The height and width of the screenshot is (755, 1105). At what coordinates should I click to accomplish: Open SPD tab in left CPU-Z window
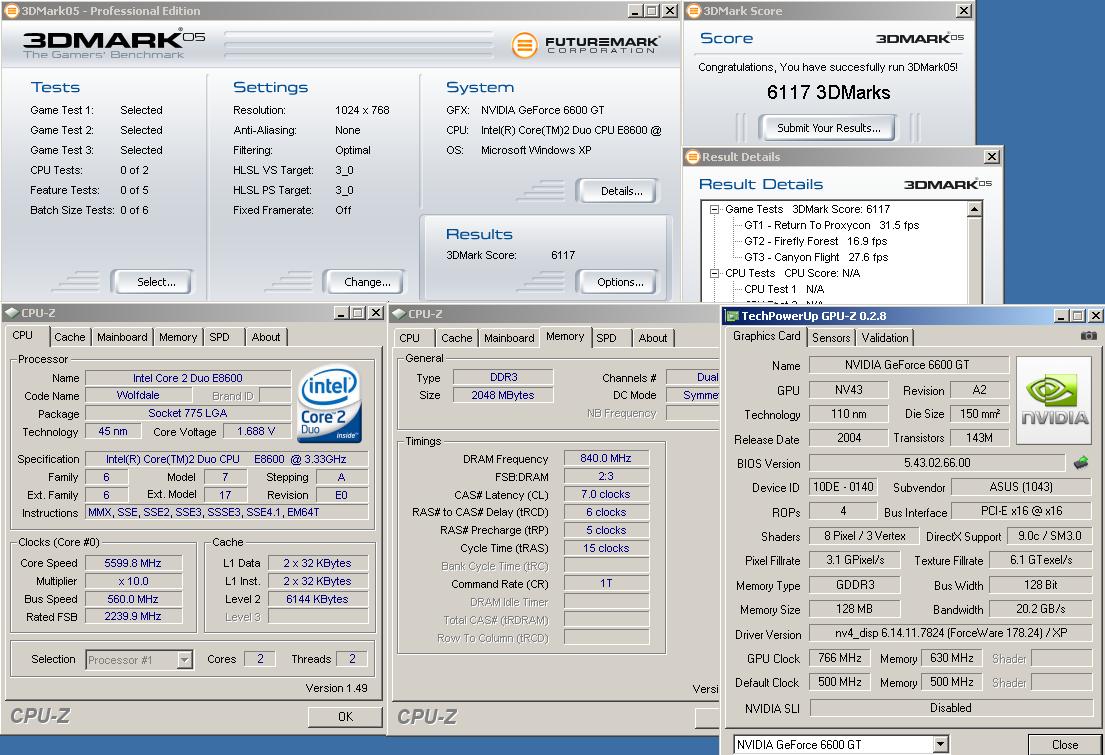pos(219,337)
